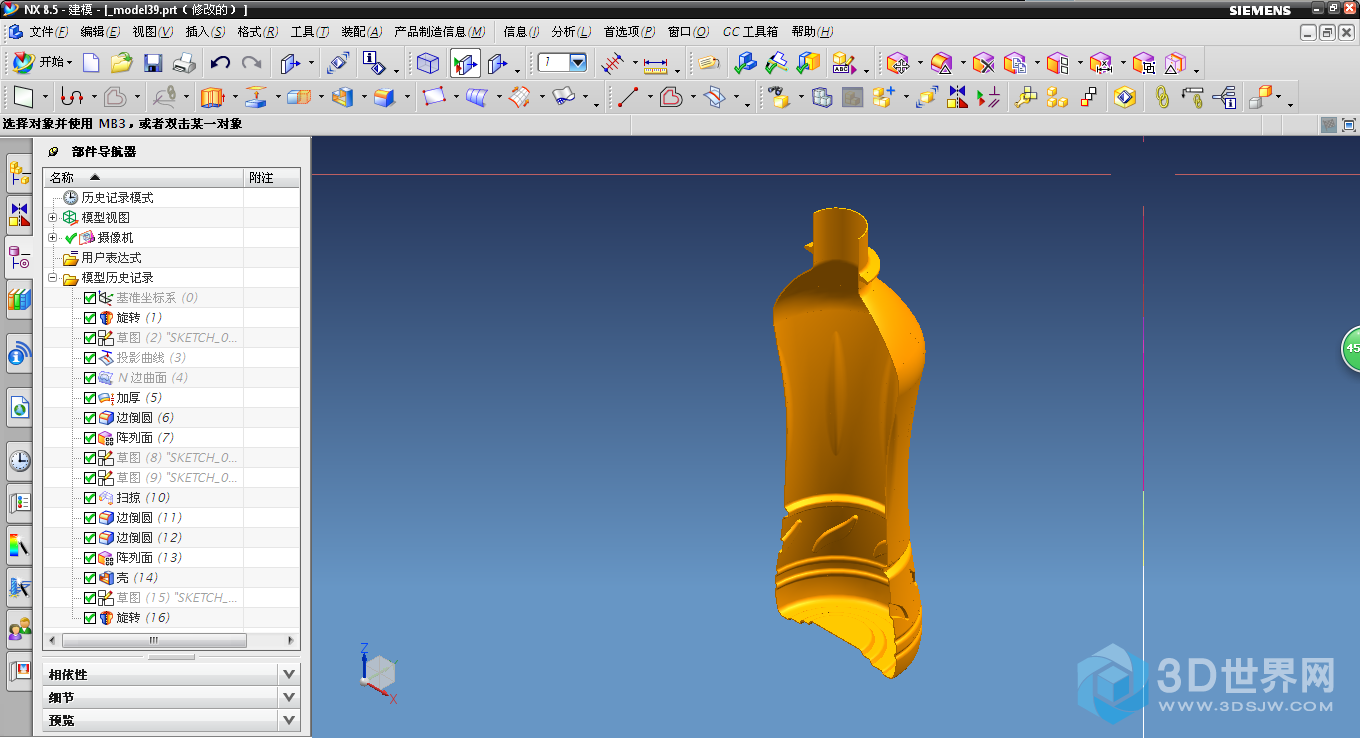This screenshot has width=1360, height=738.
Task: Toggle checkbox for 边倒圆 (6) feature
Action: [x=90, y=418]
